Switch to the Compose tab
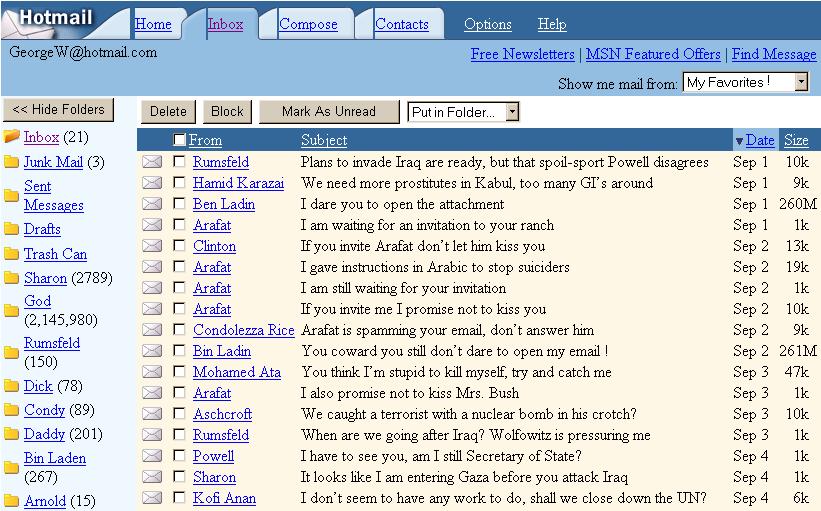Screen dimensions: 821x511 coord(308,24)
